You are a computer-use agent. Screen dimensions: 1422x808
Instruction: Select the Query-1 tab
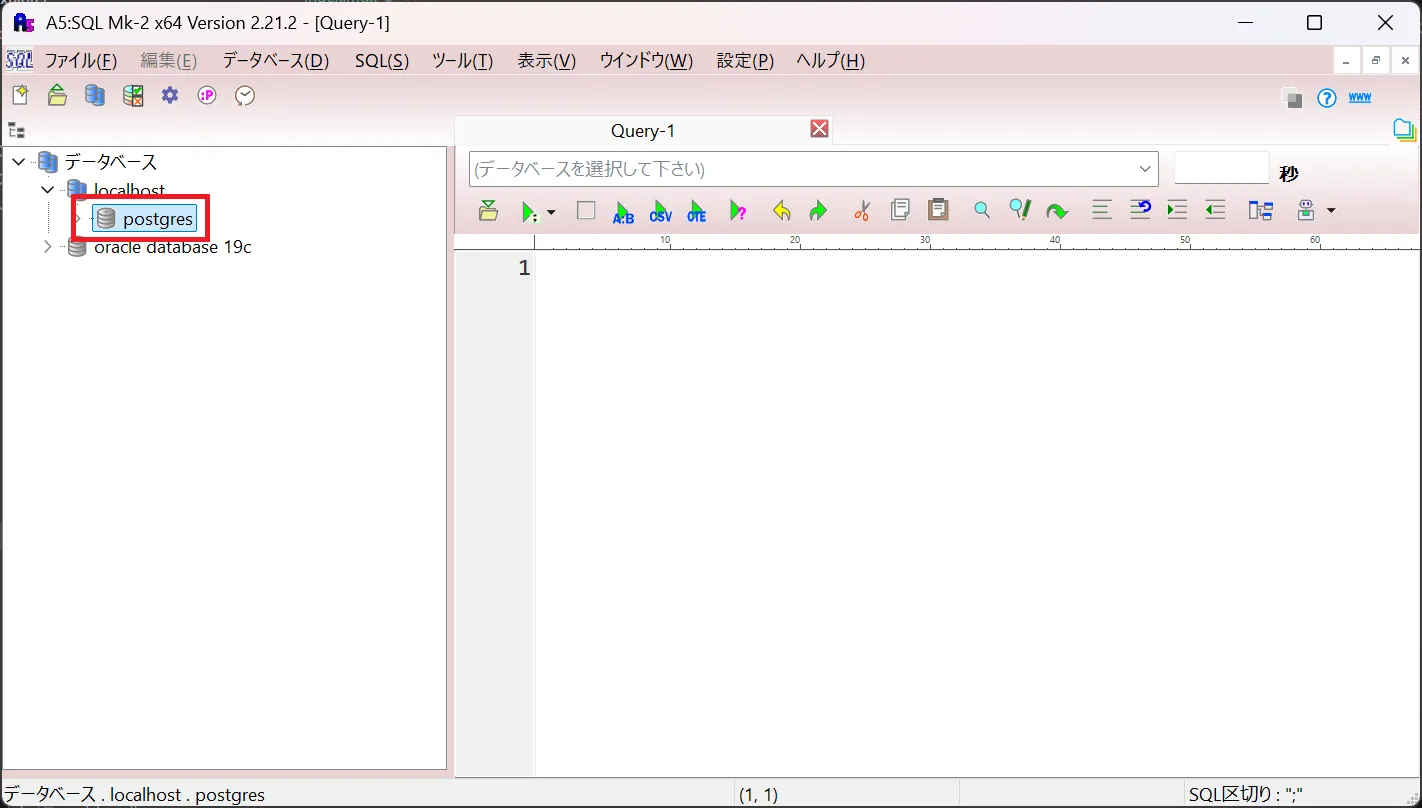[x=643, y=131]
